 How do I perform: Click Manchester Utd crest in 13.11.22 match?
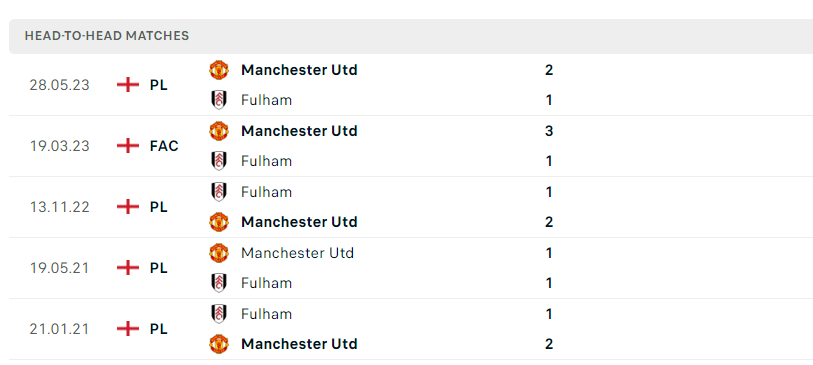tap(219, 222)
